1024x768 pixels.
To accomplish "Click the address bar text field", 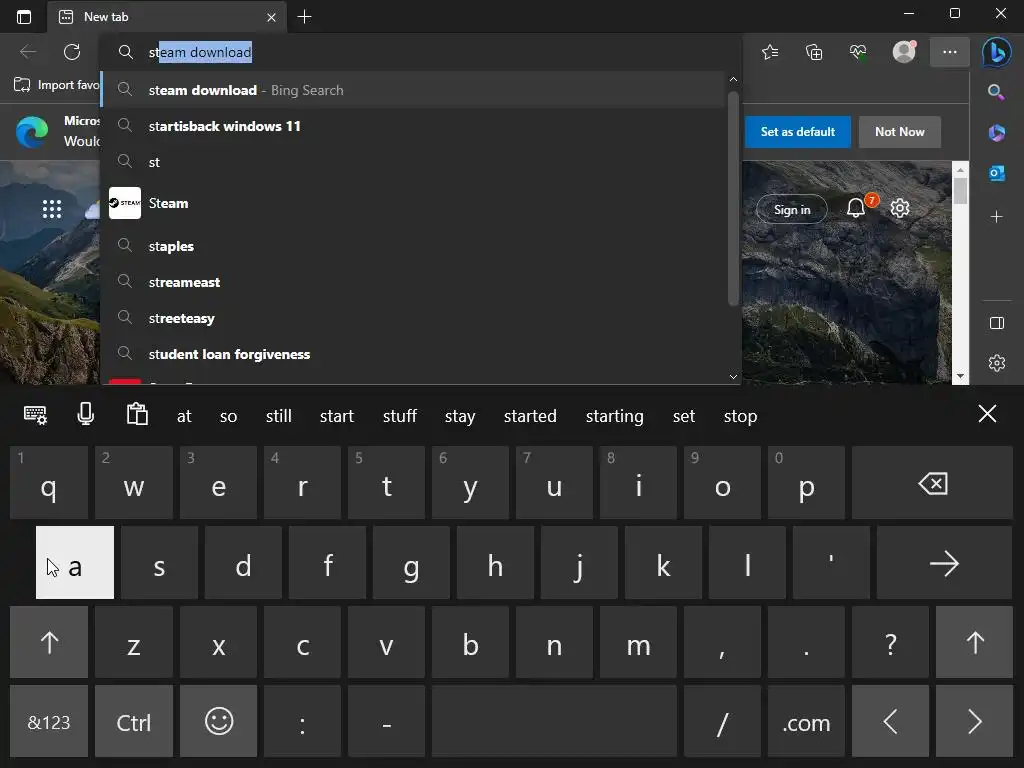I will (x=421, y=52).
